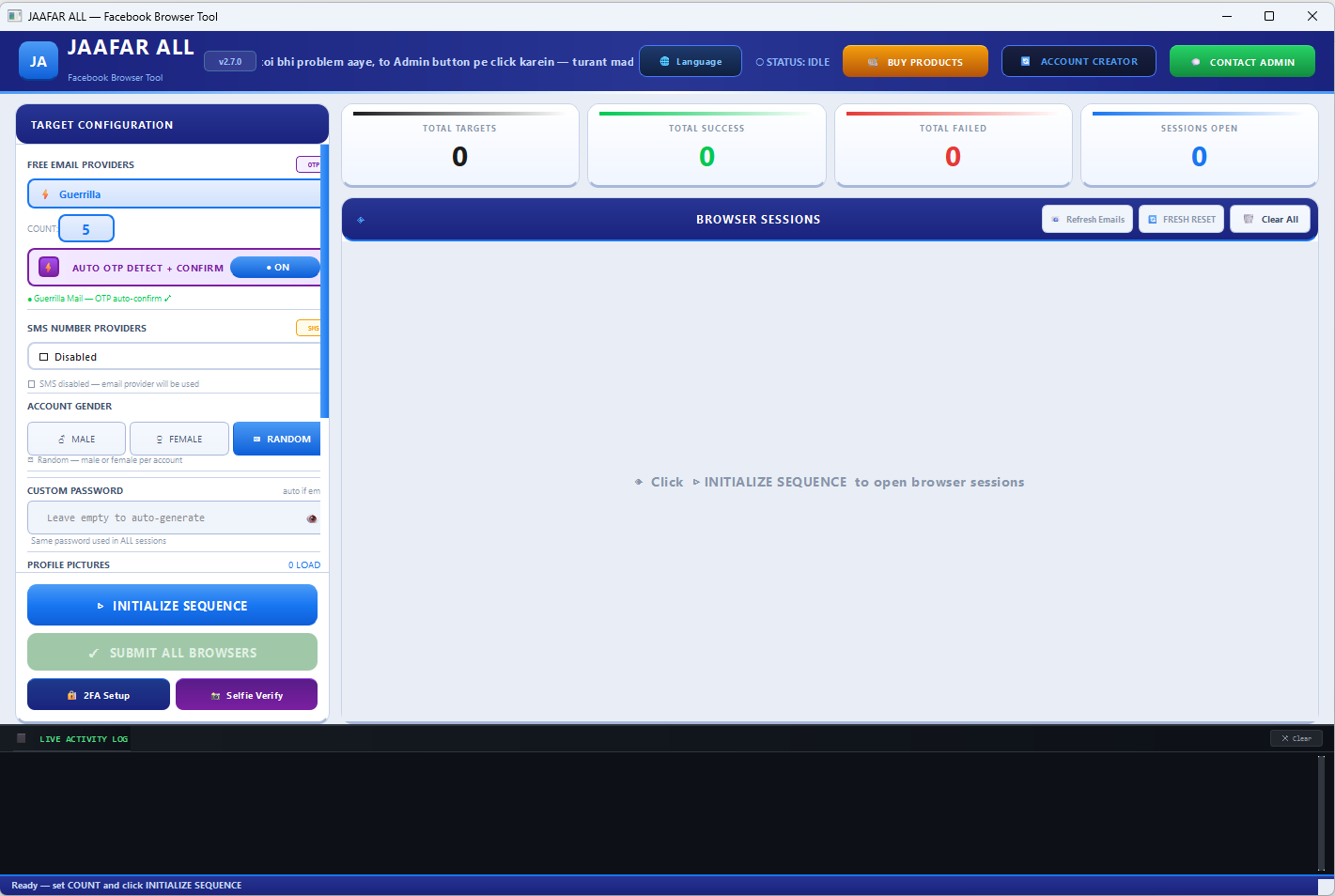This screenshot has width=1335, height=896.
Task: Select FEMALE account gender
Action: (x=179, y=439)
